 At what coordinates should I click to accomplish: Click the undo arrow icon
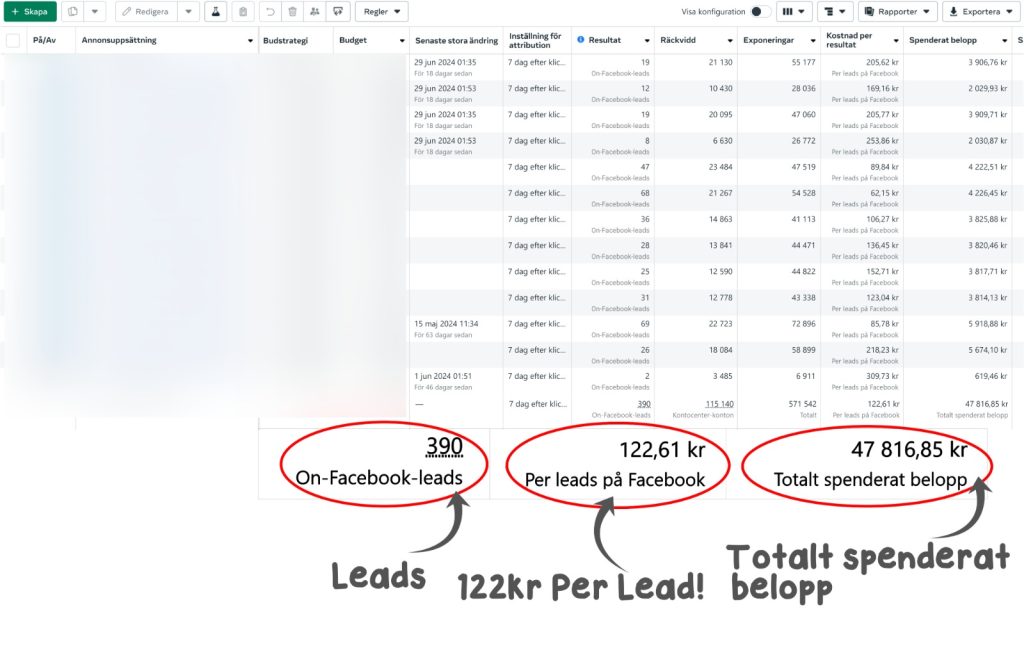pos(268,11)
